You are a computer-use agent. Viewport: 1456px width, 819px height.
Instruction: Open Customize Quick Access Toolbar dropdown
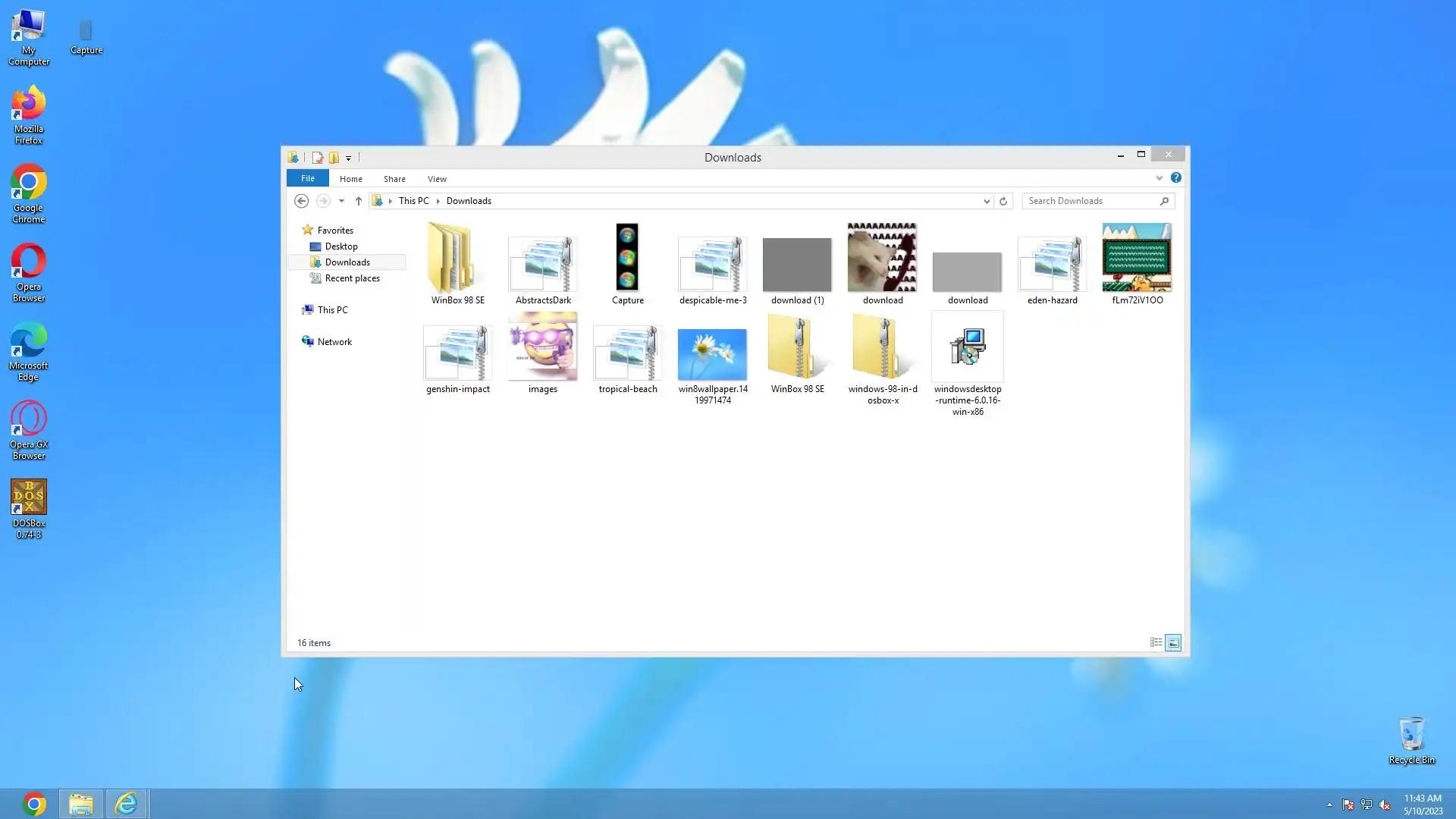(x=349, y=158)
